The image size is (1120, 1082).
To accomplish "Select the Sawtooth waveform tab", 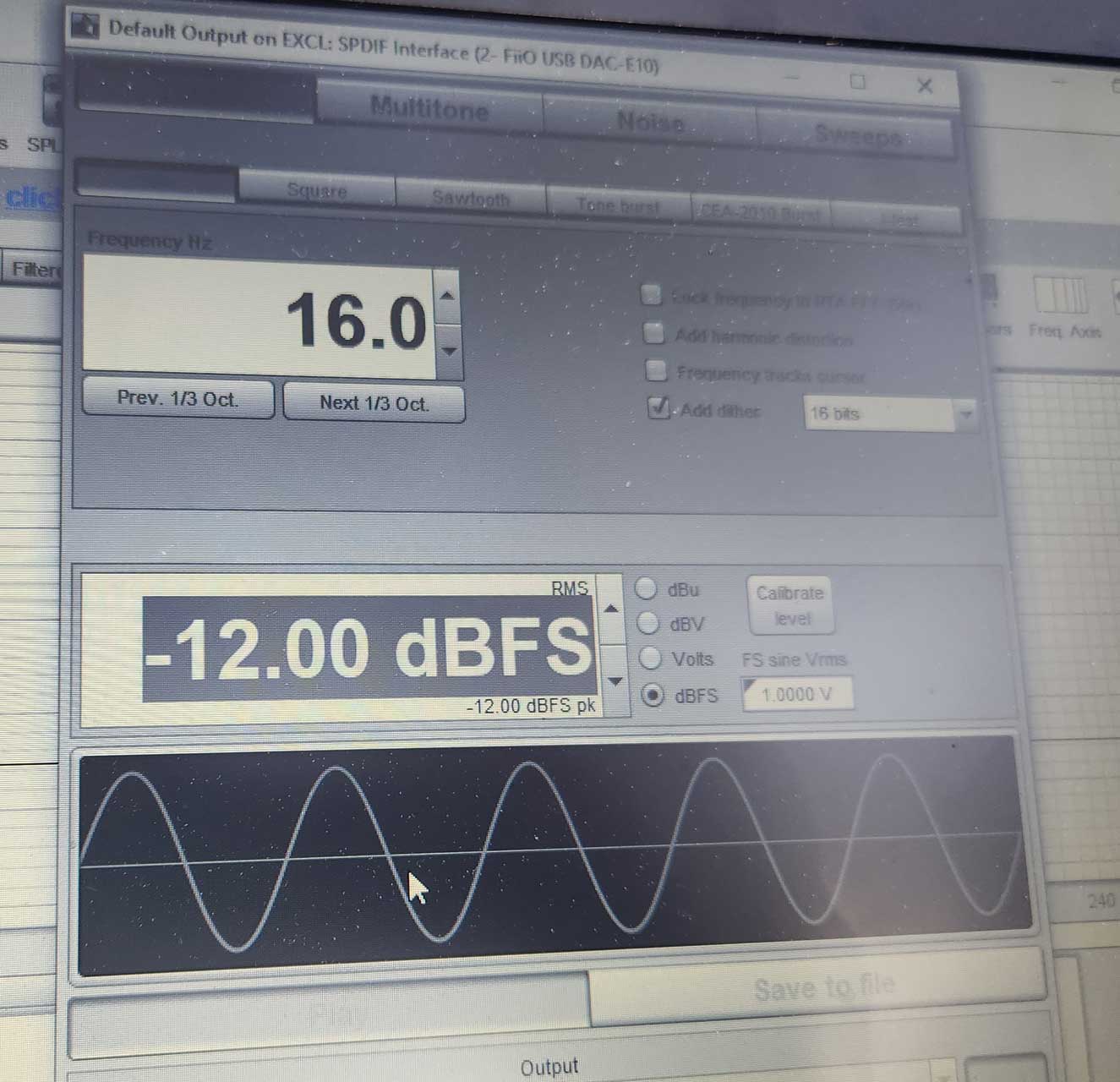I will pyautogui.click(x=471, y=199).
